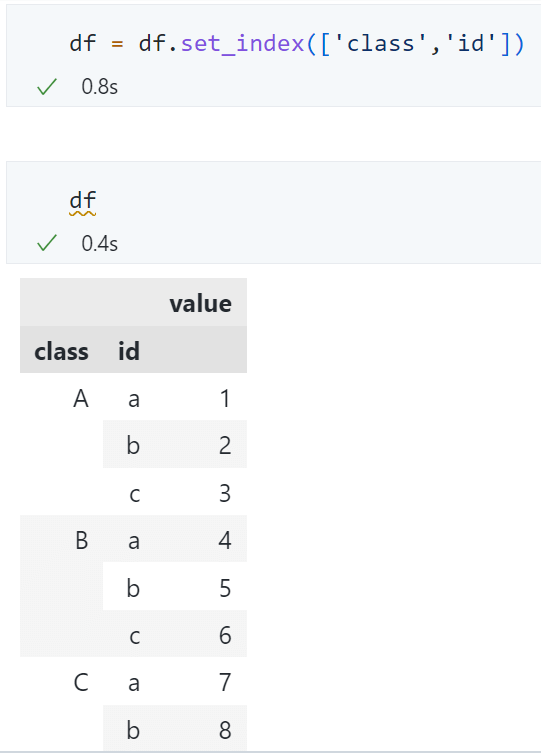Click the 0.4s execution time label

click(100, 244)
